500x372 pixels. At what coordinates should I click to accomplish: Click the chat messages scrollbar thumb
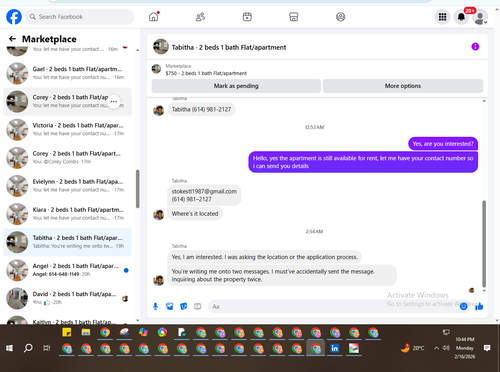coord(484,244)
